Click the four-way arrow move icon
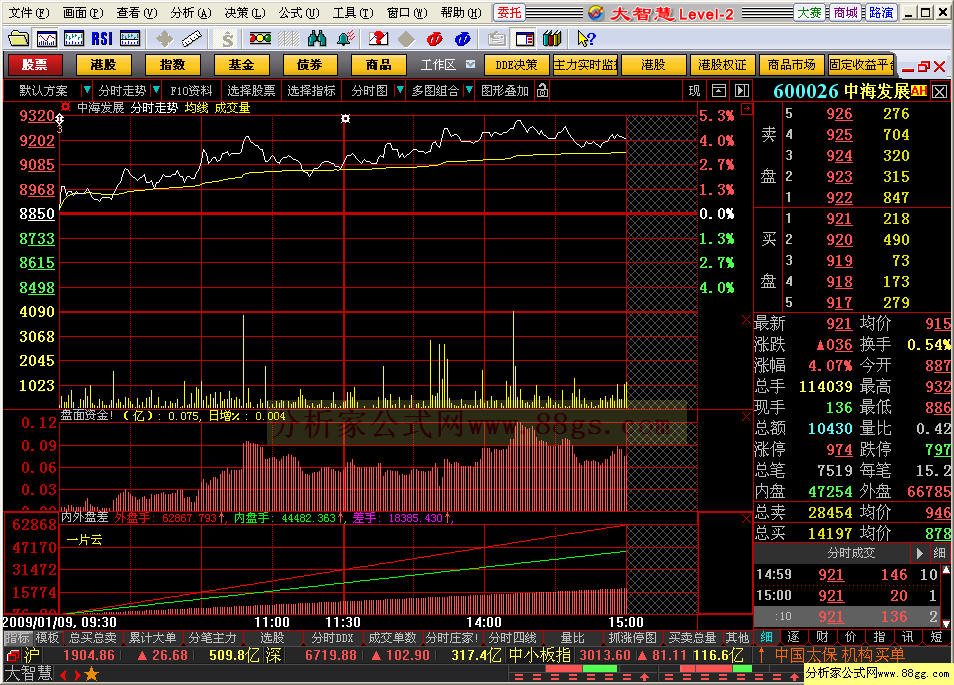The image size is (954, 685). [164, 39]
